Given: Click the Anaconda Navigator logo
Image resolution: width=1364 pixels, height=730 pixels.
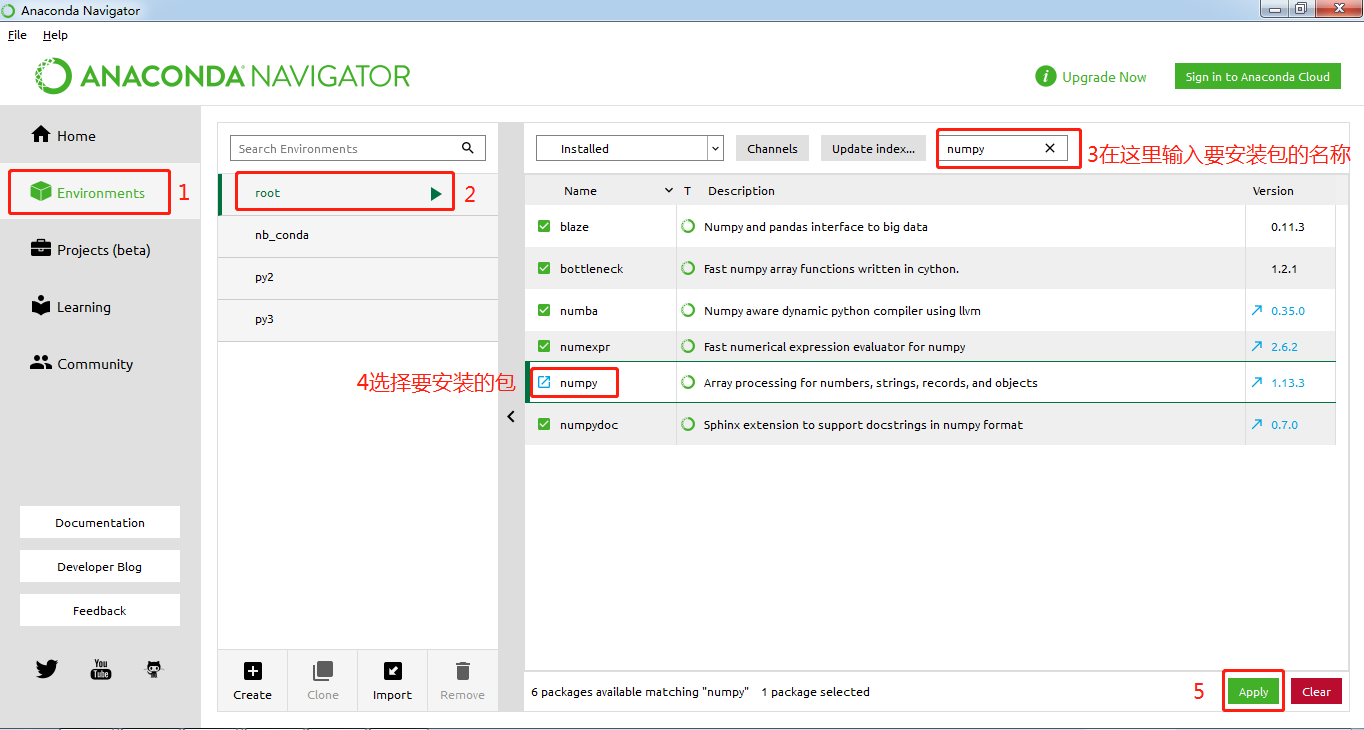Looking at the screenshot, I should coord(223,76).
